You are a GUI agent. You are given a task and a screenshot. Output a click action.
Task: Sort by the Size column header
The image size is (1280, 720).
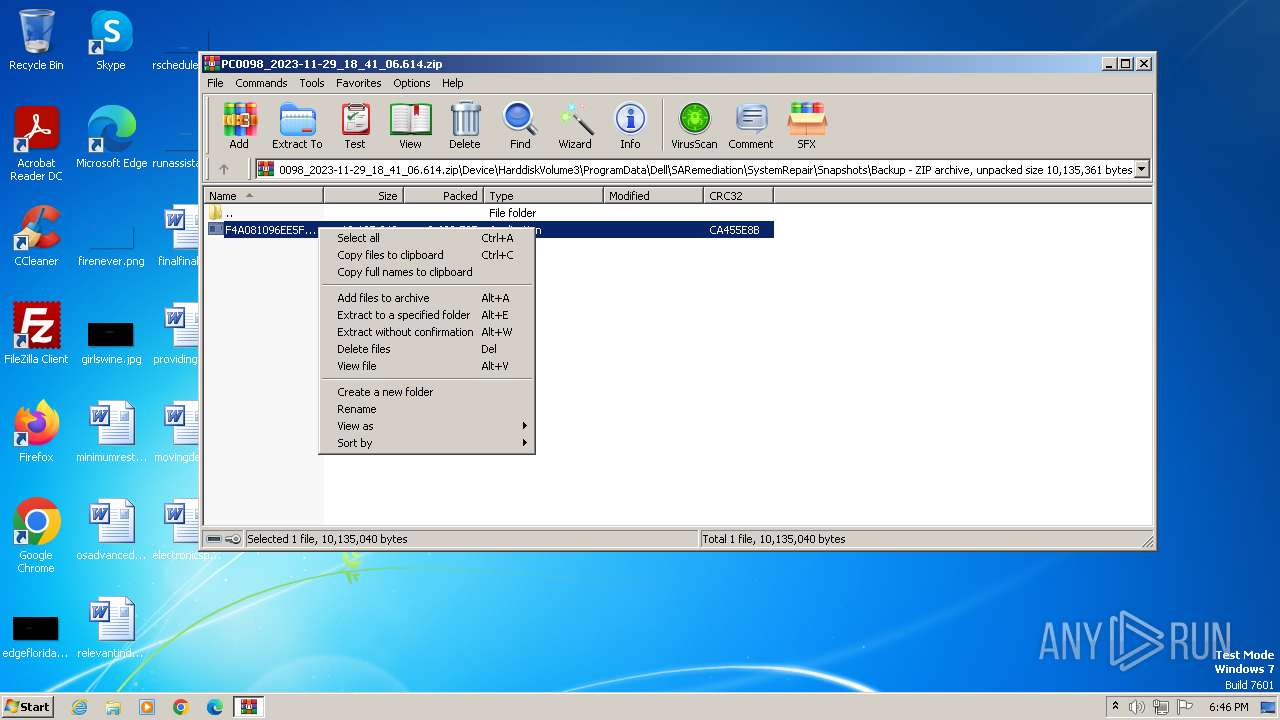pos(363,196)
